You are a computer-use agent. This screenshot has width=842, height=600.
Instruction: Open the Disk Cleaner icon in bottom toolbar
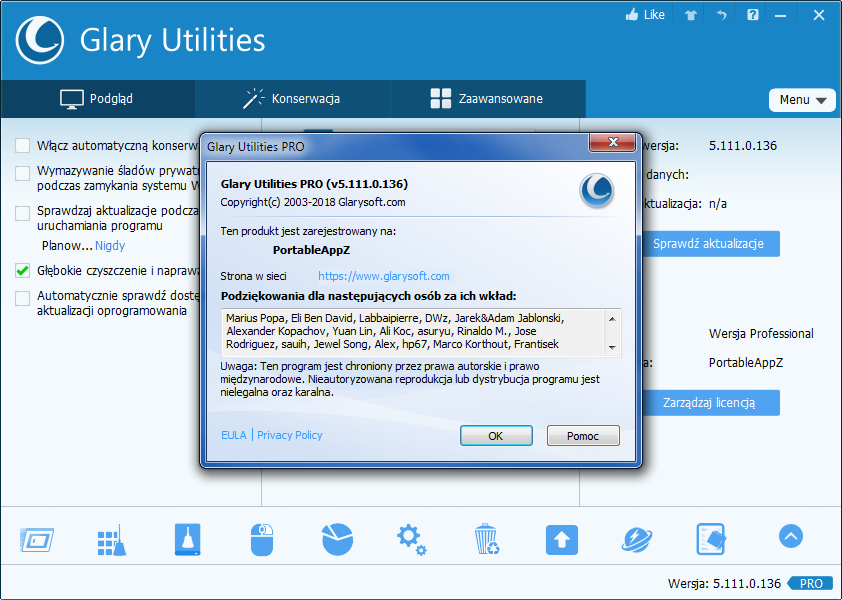[x=187, y=539]
